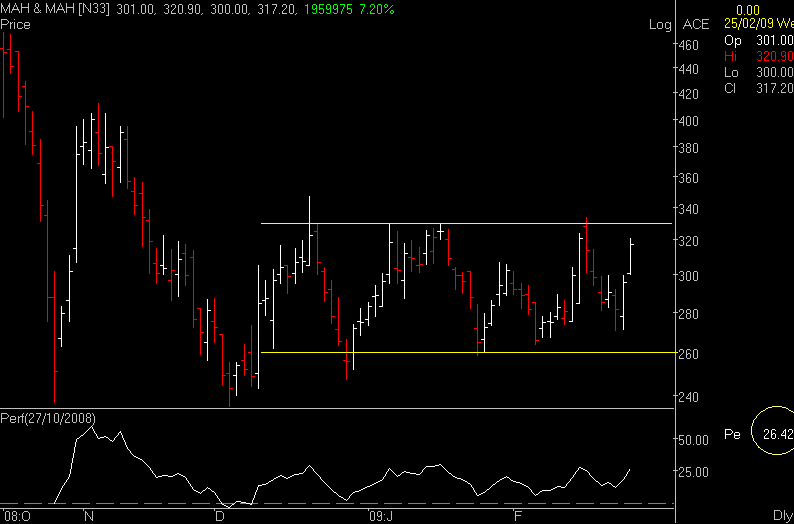
Task: Click the 240 price axis label
Action: coord(689,397)
